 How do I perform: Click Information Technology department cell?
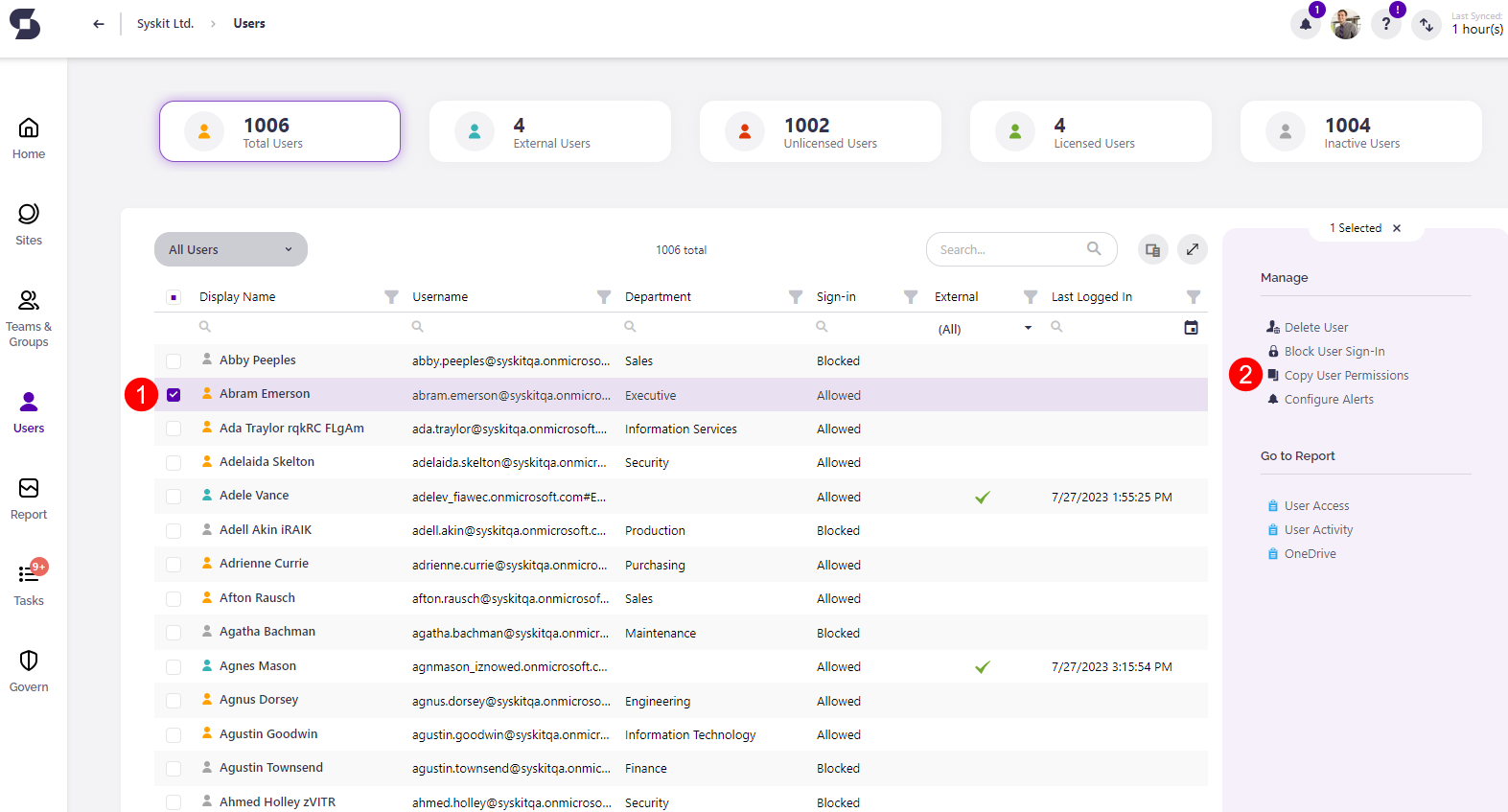(x=690, y=735)
